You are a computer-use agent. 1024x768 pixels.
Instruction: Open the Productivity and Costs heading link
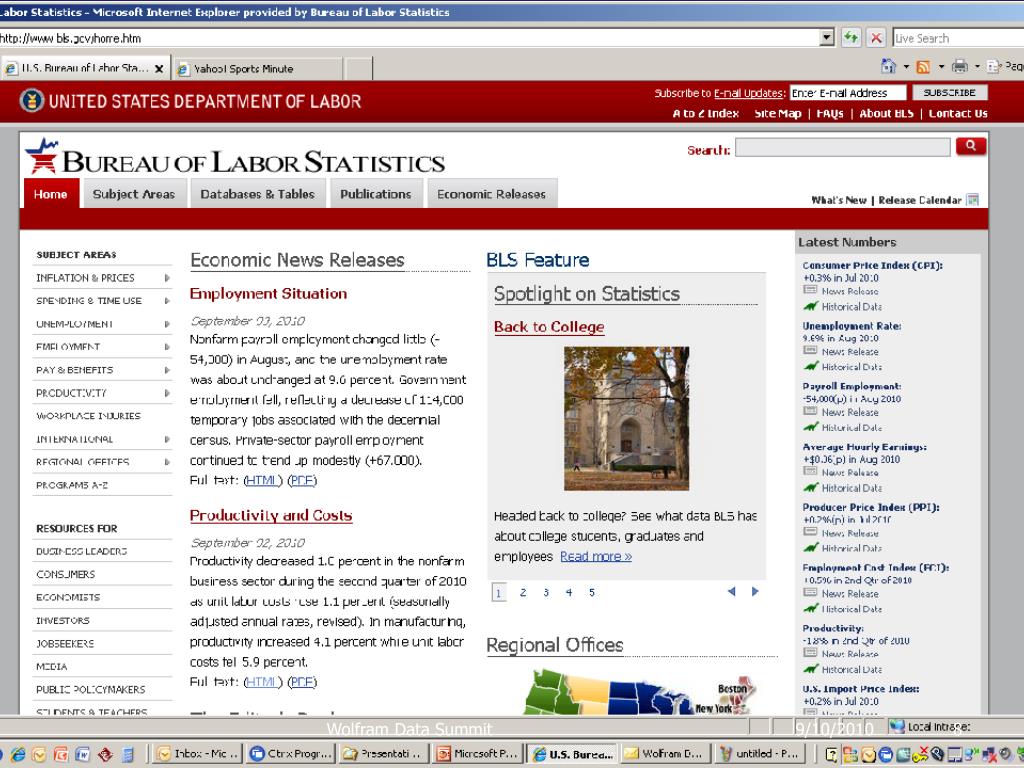(x=271, y=515)
